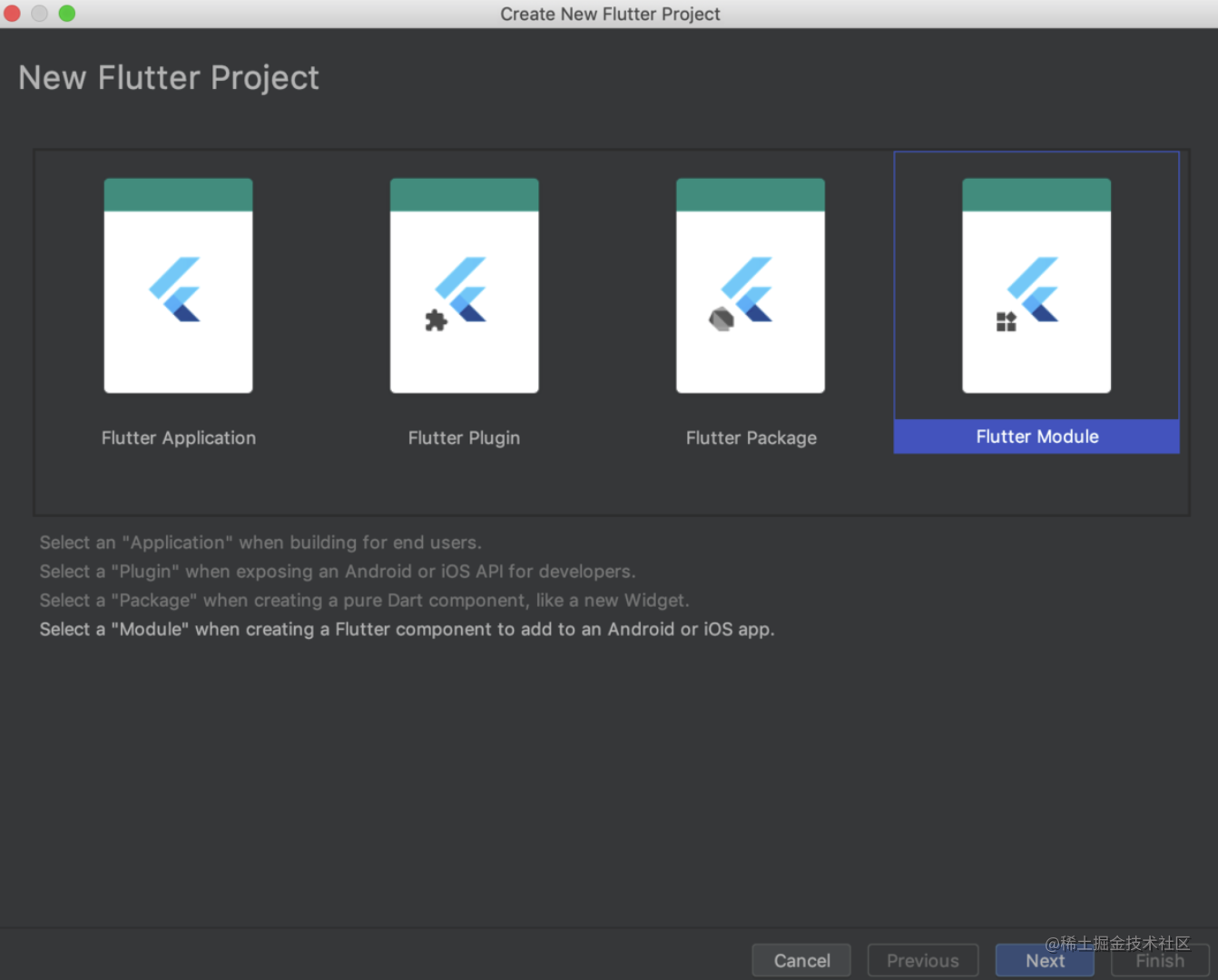
Task: Close the Create New Flutter Project window
Action: click(x=12, y=14)
